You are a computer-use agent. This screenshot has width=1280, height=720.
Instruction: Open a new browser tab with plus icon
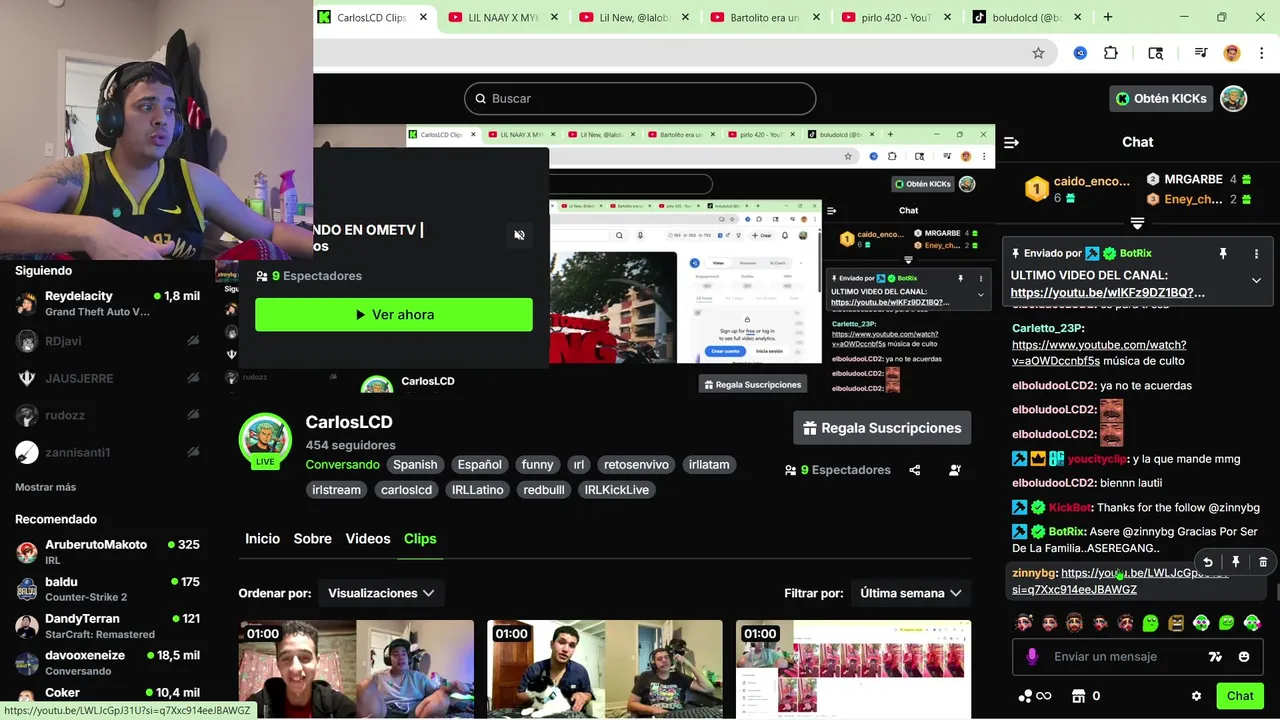point(1108,17)
